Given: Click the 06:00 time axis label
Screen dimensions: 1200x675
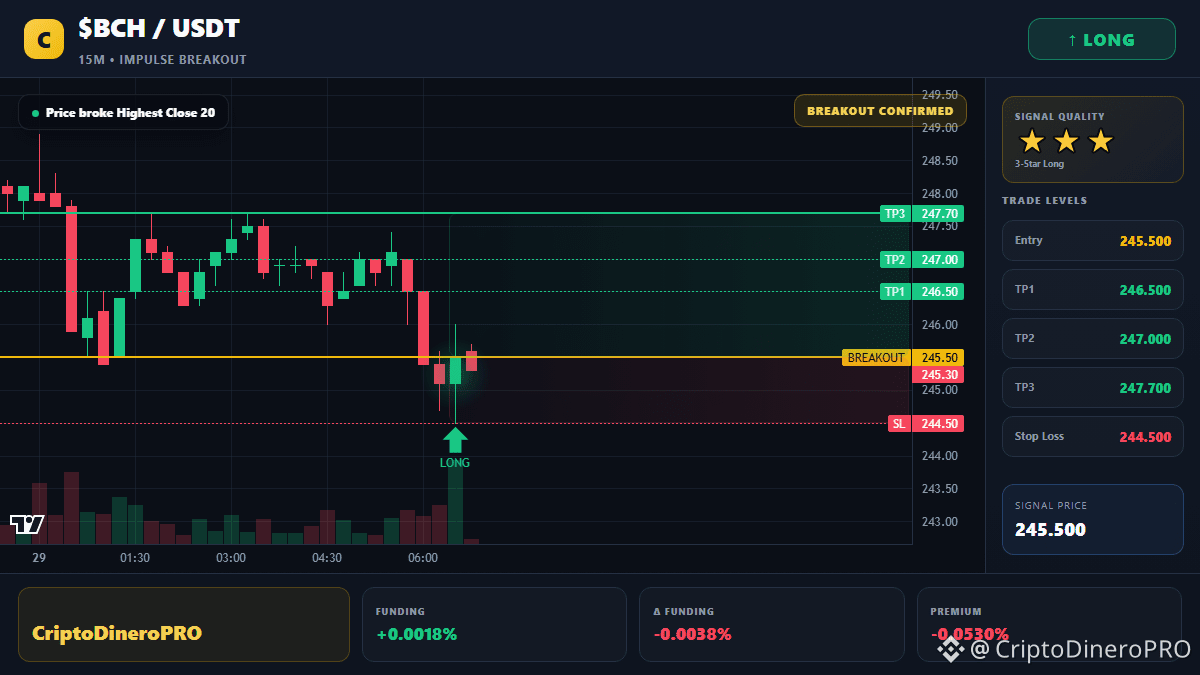Looking at the screenshot, I should pyautogui.click(x=423, y=558).
